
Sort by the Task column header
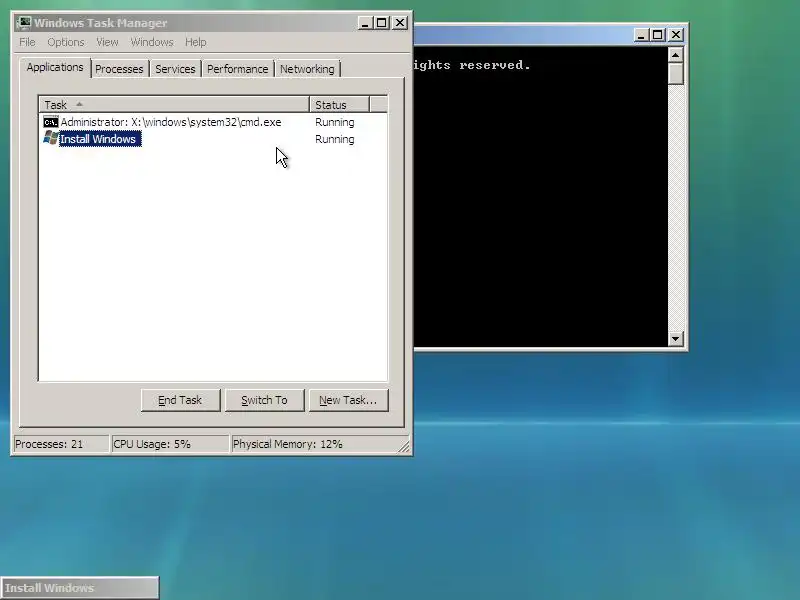click(174, 105)
